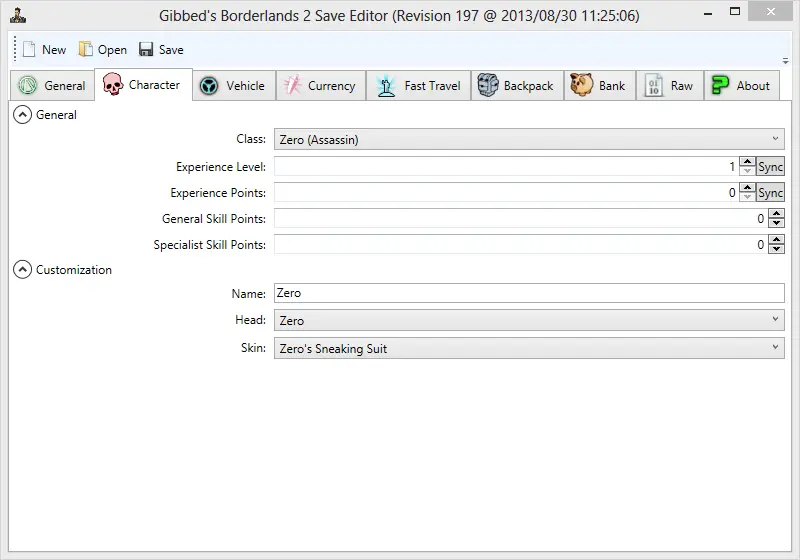The width and height of the screenshot is (800, 560).
Task: Open the Fast Travel station icon
Action: click(x=386, y=86)
